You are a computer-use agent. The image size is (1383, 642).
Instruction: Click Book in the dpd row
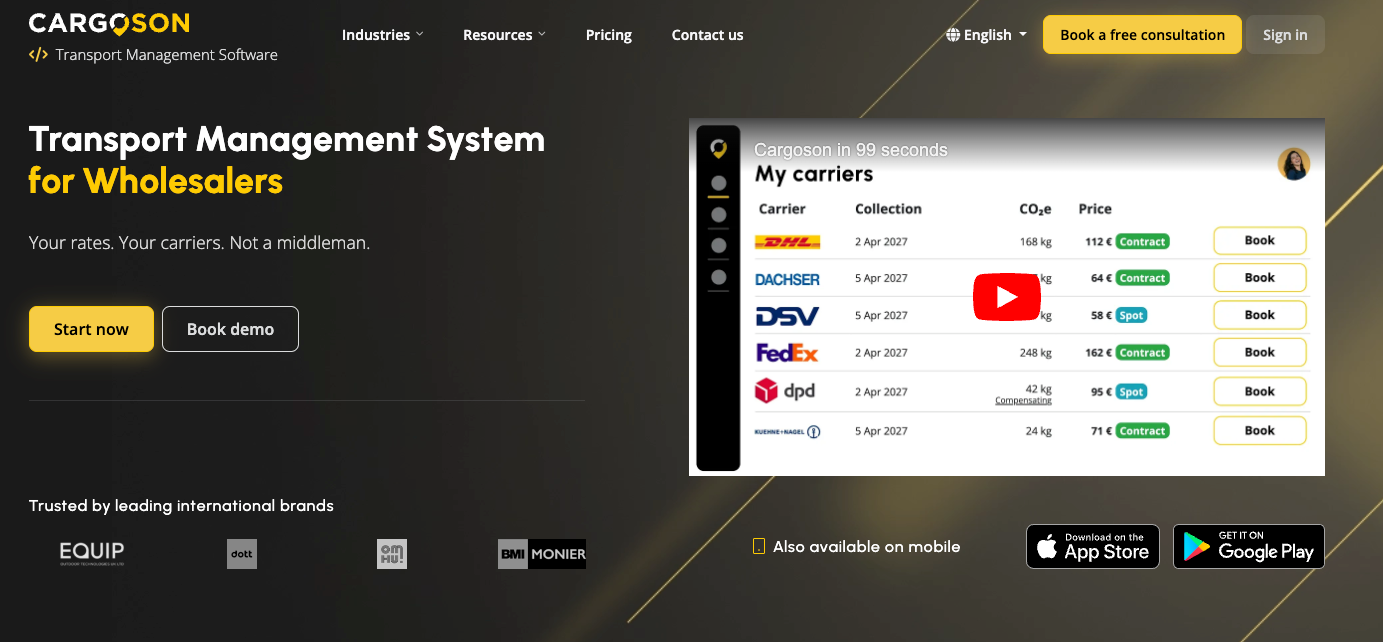point(1260,392)
